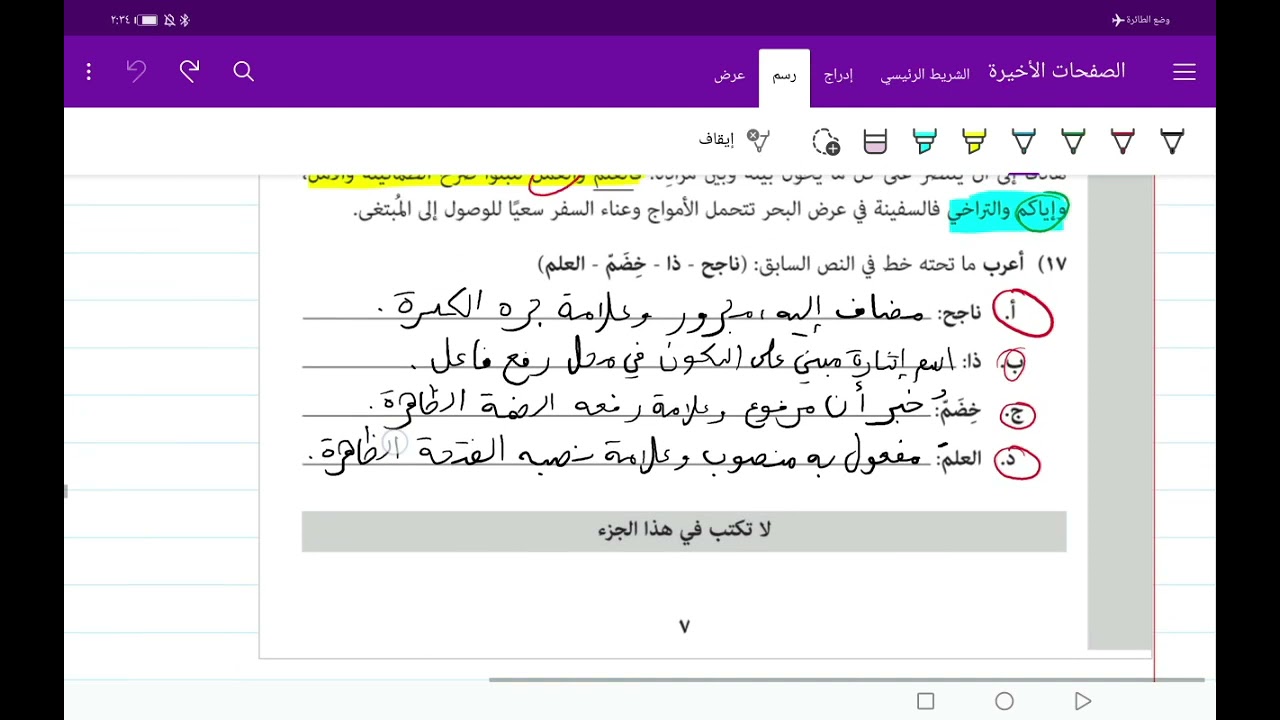The width and height of the screenshot is (1280, 720).
Task: Click the circled letter ج option
Action: (1016, 413)
